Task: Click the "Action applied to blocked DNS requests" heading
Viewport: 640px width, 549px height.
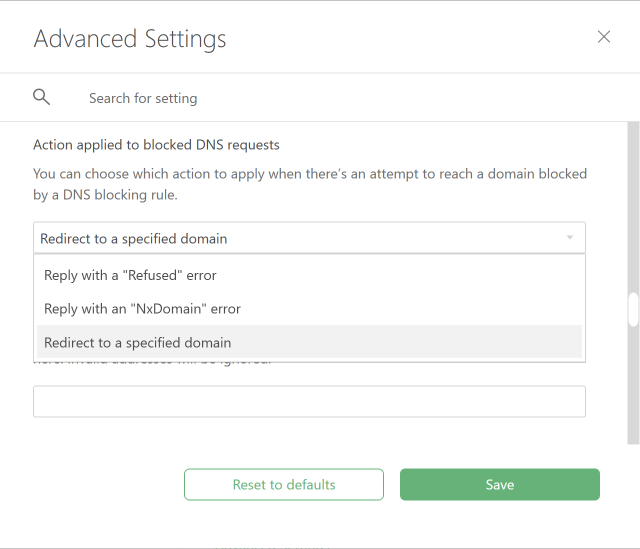Action: [x=156, y=145]
